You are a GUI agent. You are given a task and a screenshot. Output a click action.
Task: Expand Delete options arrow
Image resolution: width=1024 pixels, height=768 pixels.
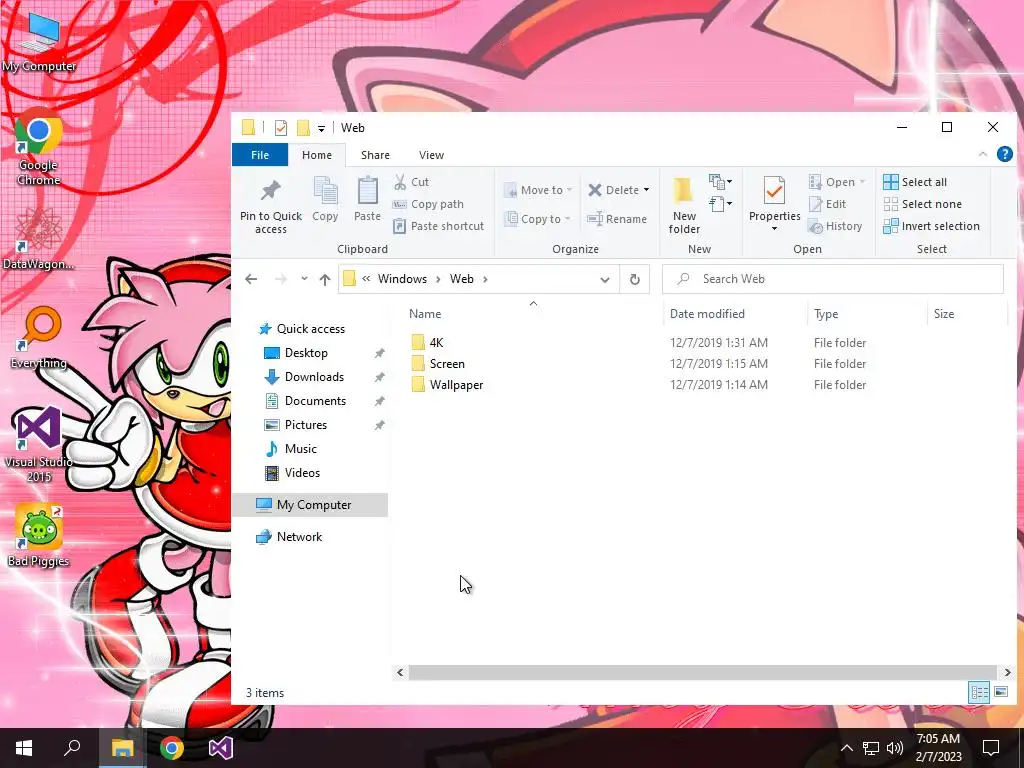(x=647, y=190)
